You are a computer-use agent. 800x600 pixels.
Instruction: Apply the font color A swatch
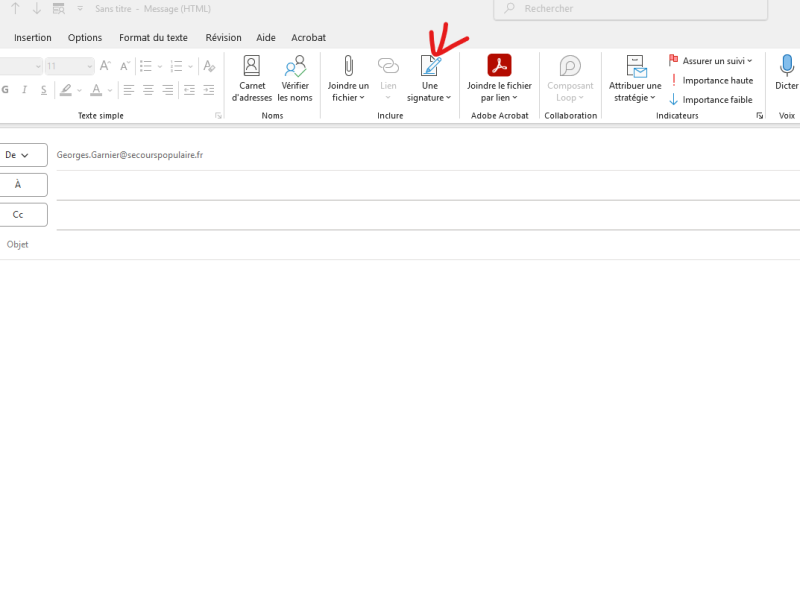point(96,90)
